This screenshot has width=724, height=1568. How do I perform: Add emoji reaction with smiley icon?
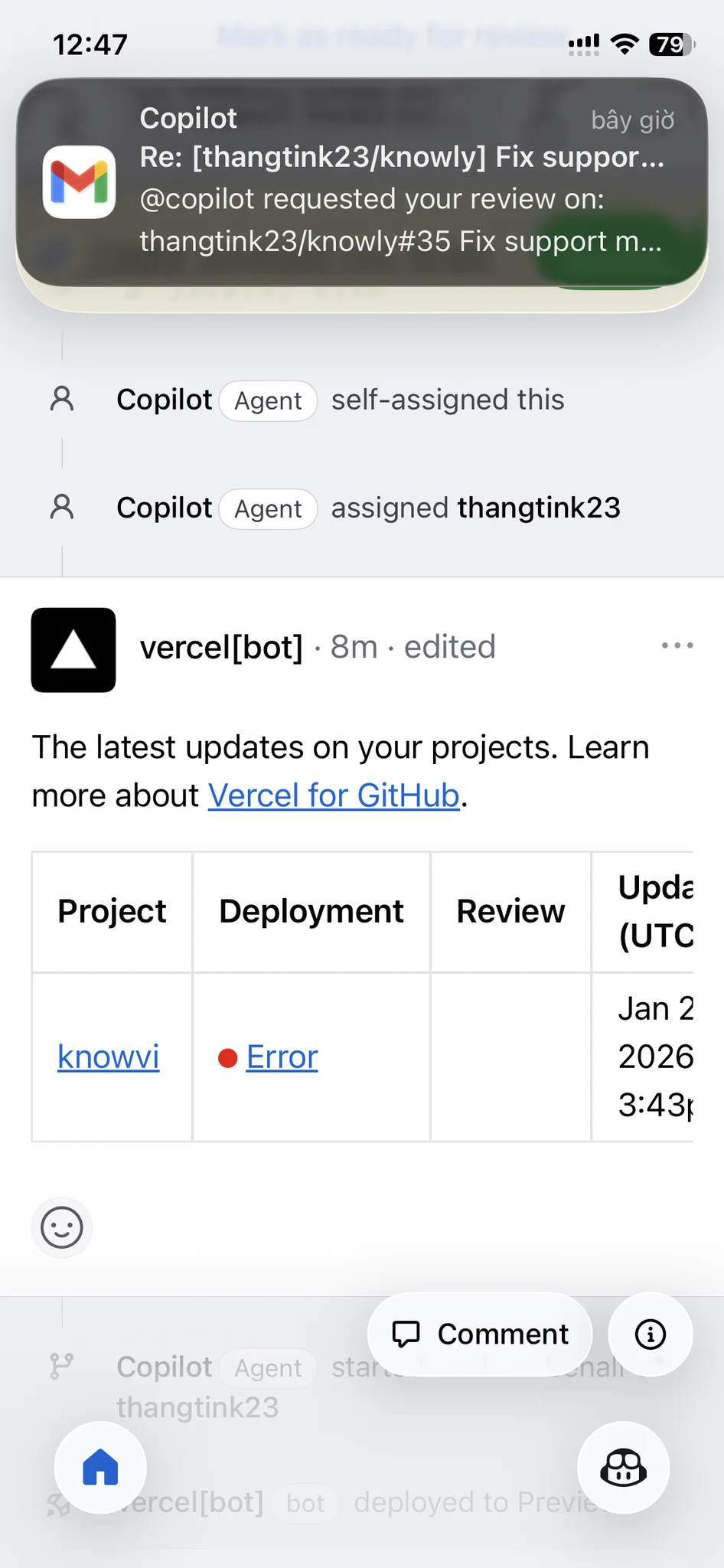click(62, 1228)
